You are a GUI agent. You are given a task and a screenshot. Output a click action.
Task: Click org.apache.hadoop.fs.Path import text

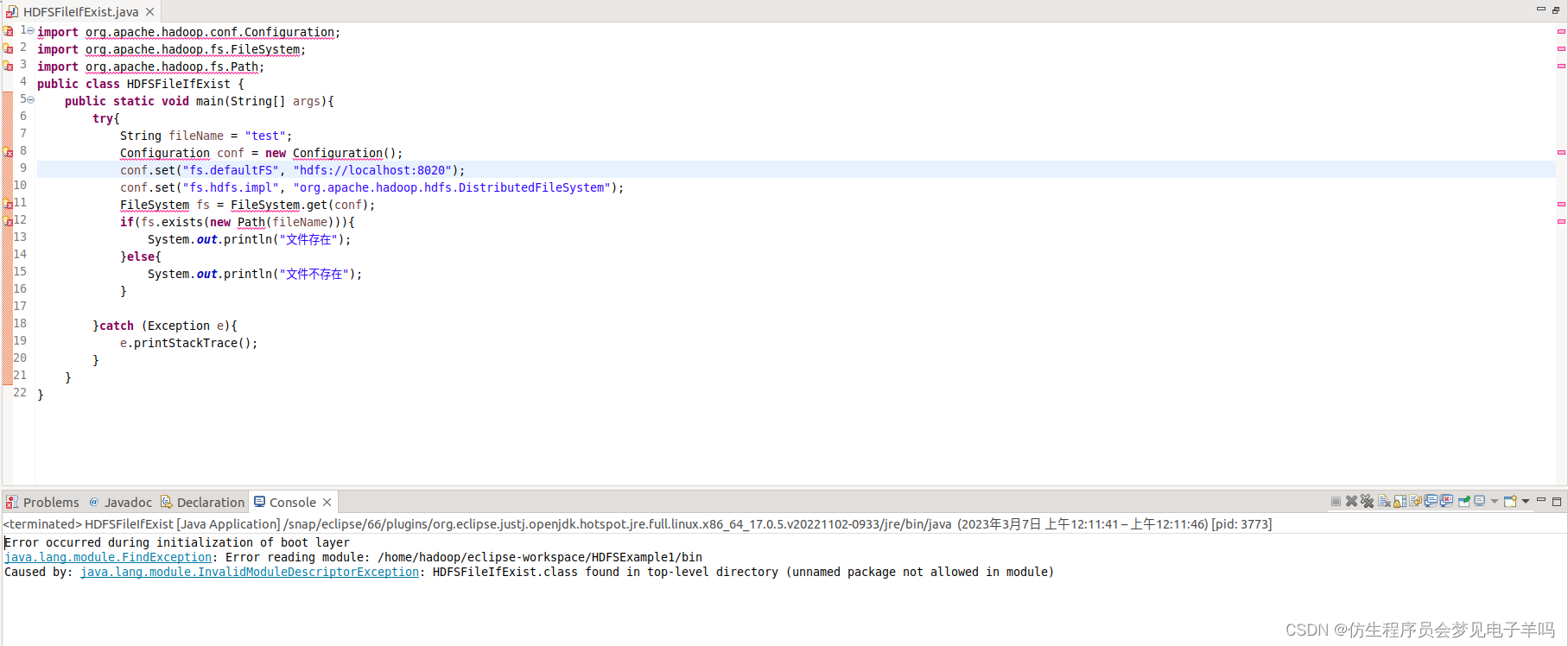[x=172, y=66]
